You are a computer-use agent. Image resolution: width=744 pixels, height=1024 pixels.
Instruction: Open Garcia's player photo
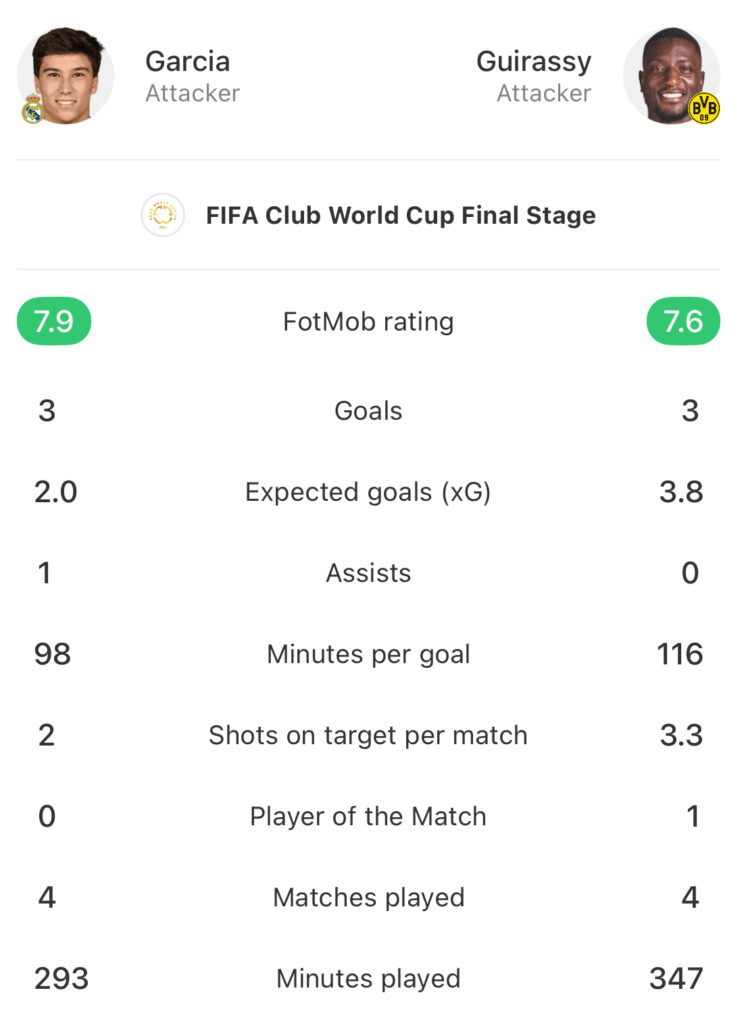click(65, 75)
